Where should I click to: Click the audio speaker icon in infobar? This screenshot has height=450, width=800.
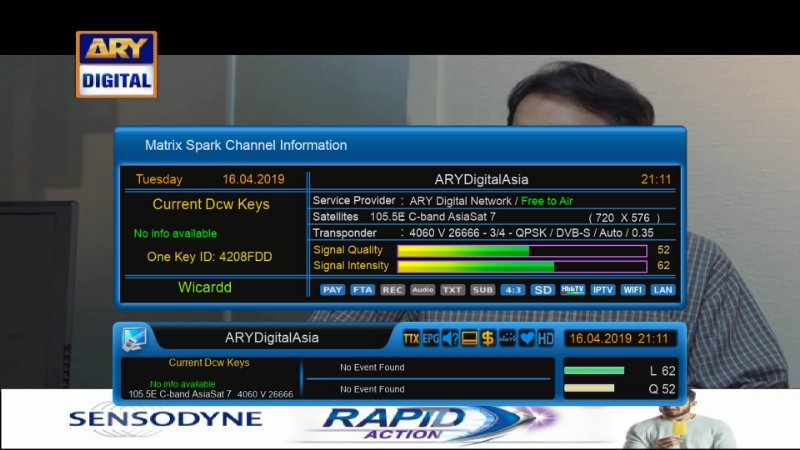tap(450, 338)
